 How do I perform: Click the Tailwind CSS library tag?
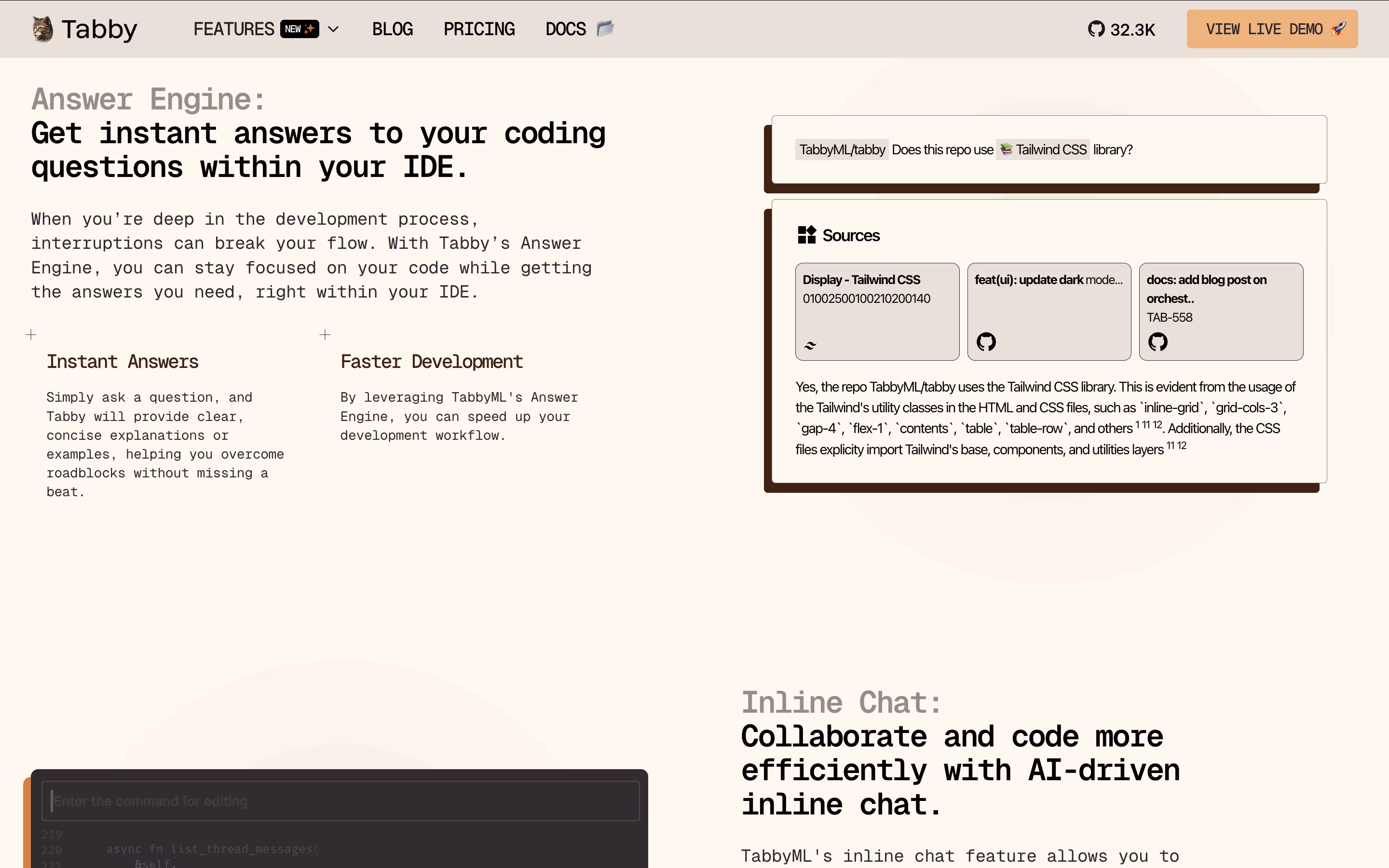tap(1050, 150)
